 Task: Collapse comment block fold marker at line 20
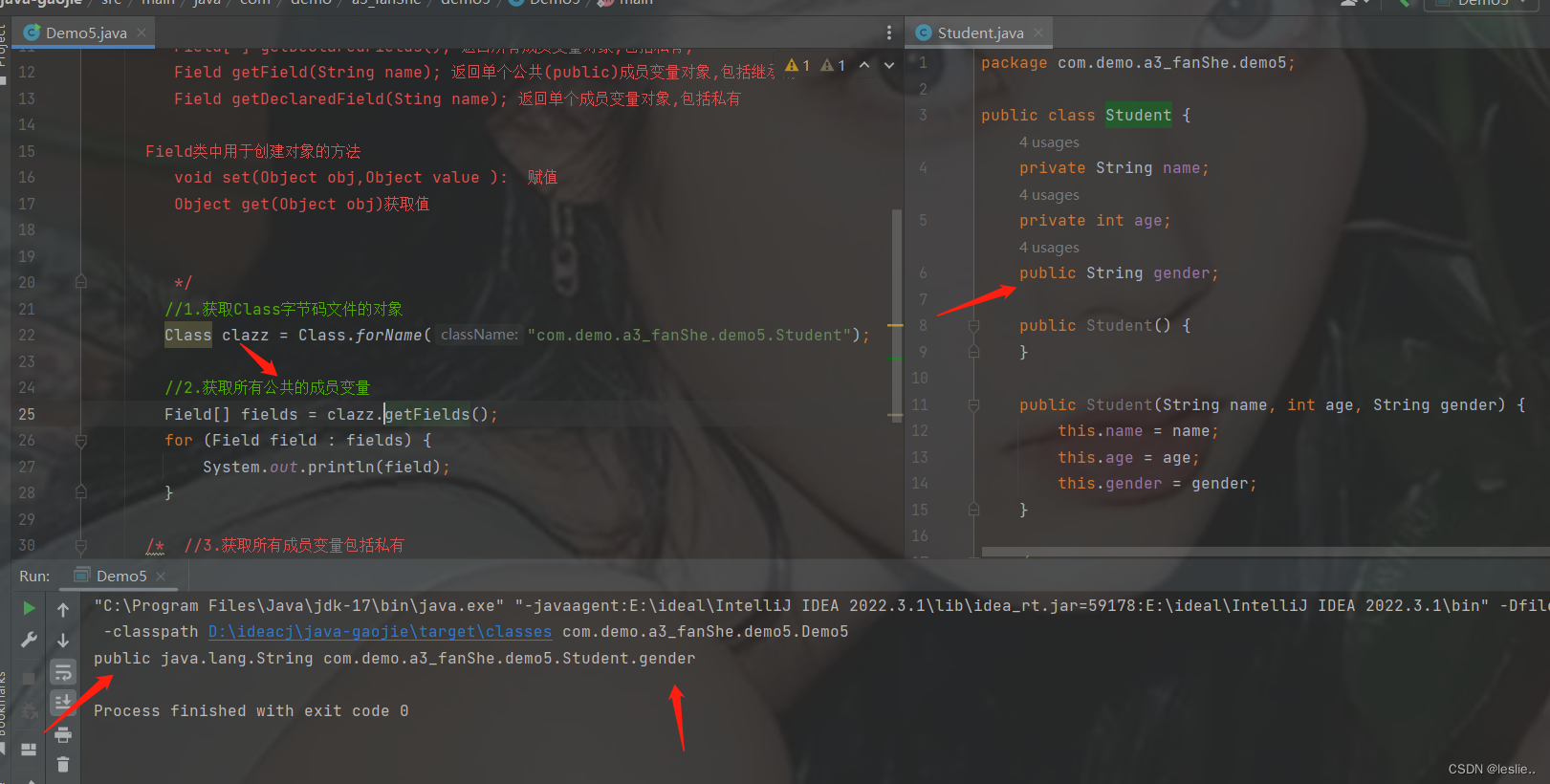tap(81, 282)
